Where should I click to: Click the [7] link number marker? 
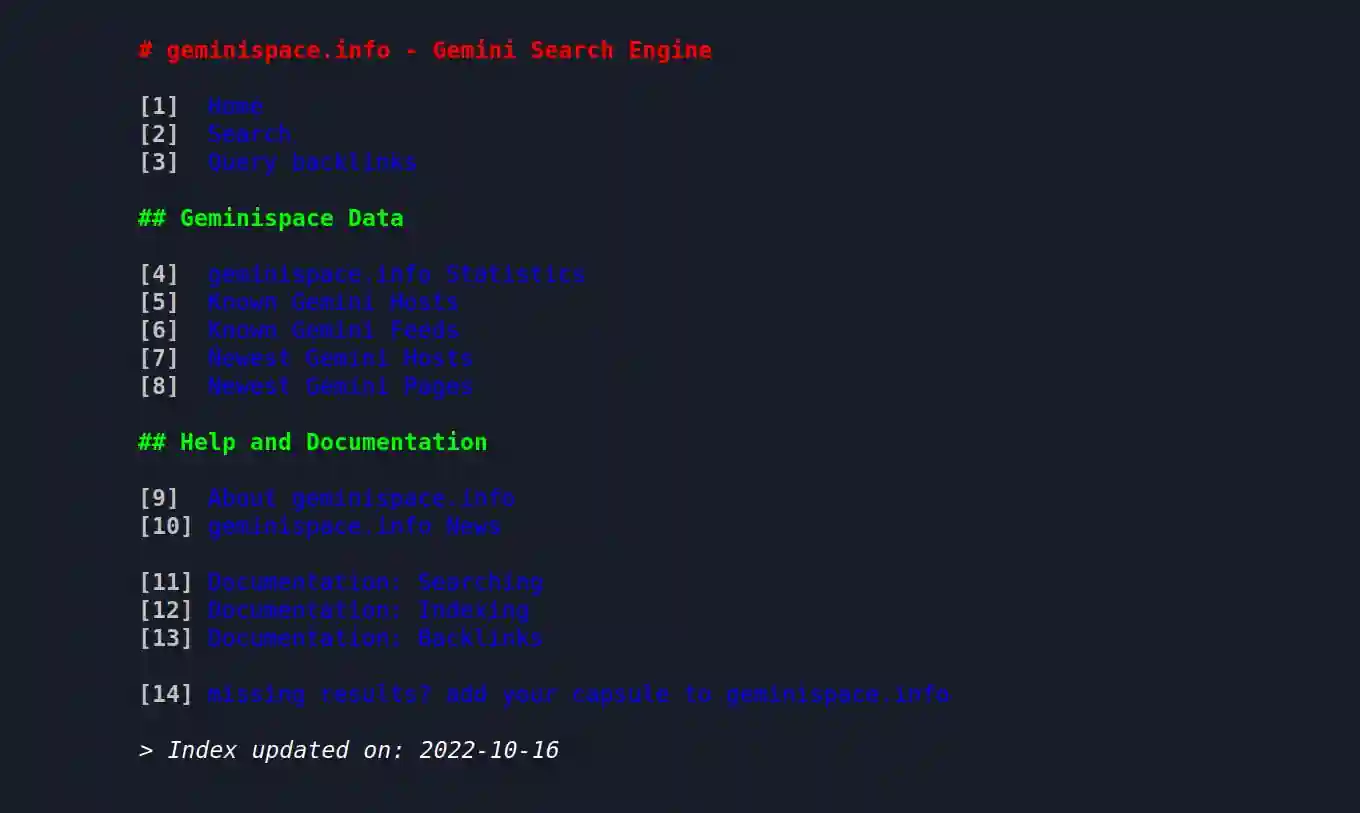coord(158,358)
